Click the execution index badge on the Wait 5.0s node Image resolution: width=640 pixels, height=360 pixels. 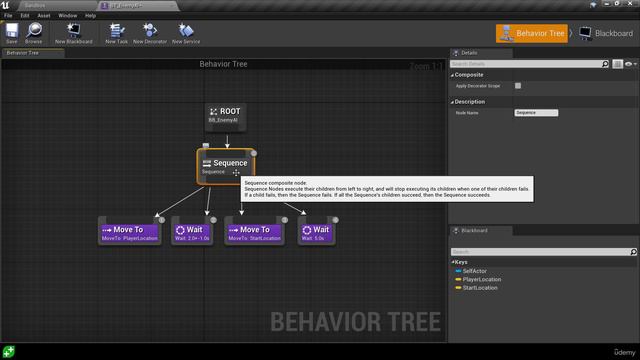335,220
